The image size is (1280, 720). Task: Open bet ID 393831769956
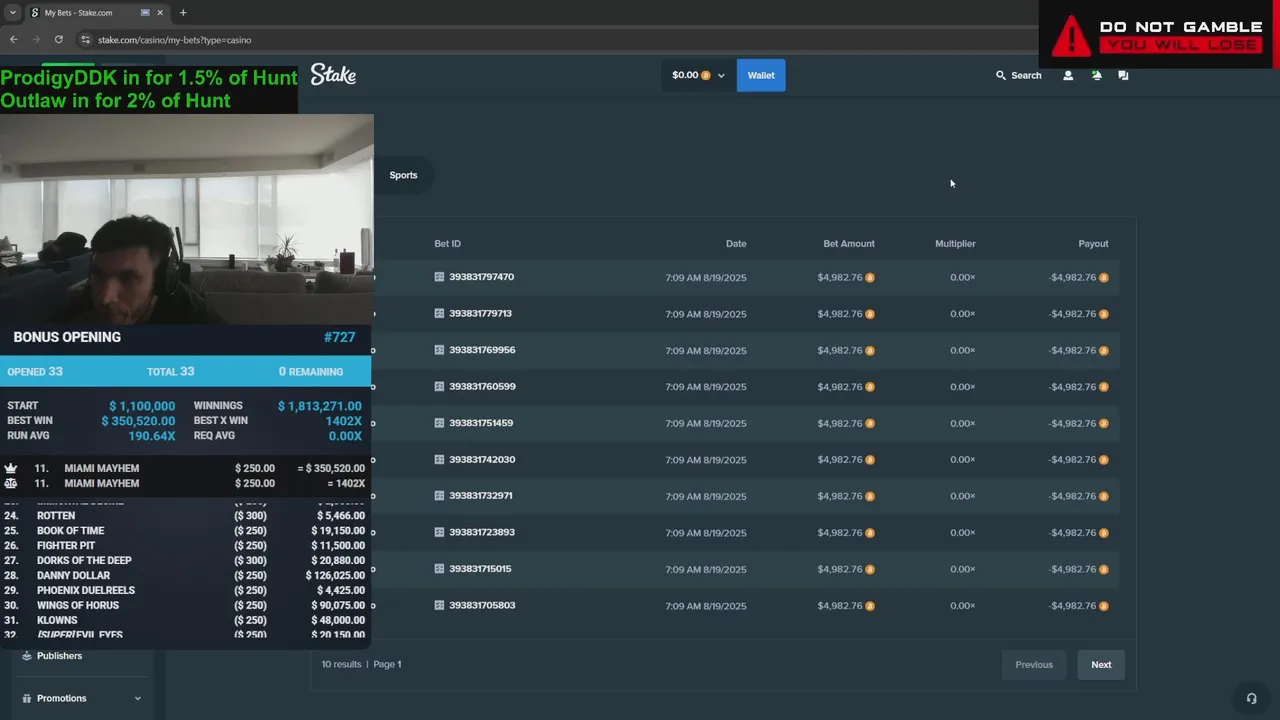[x=482, y=350]
